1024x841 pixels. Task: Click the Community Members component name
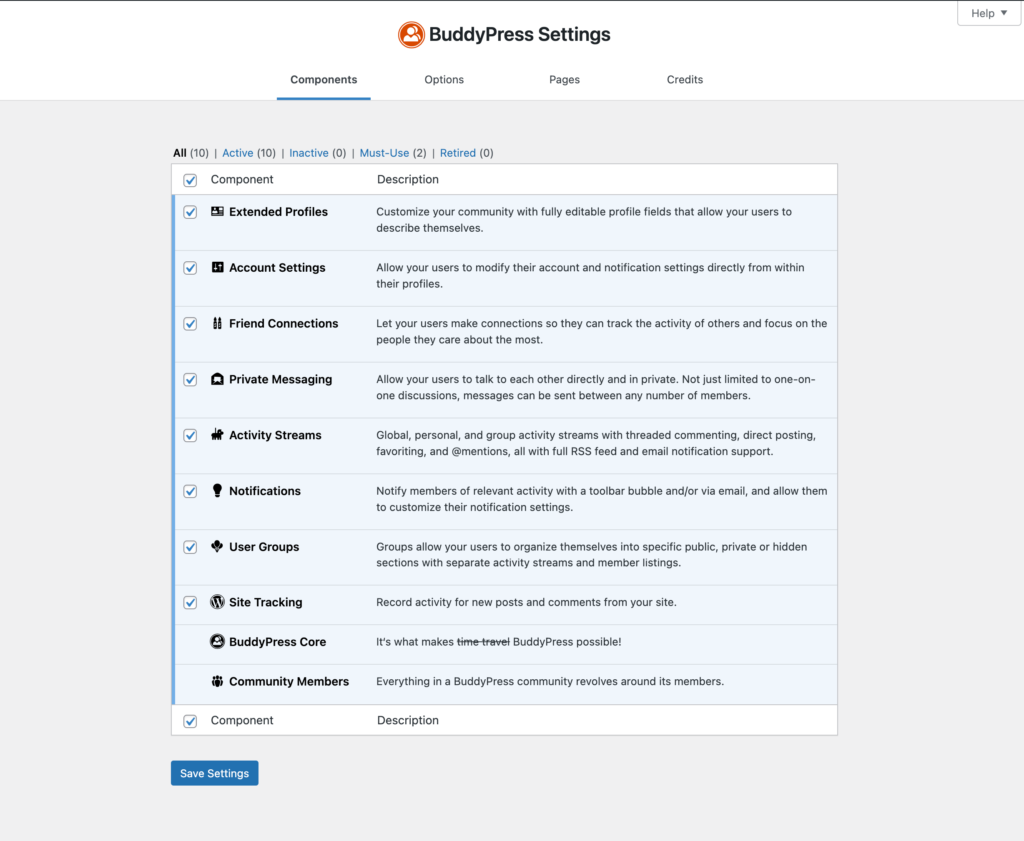click(x=289, y=681)
